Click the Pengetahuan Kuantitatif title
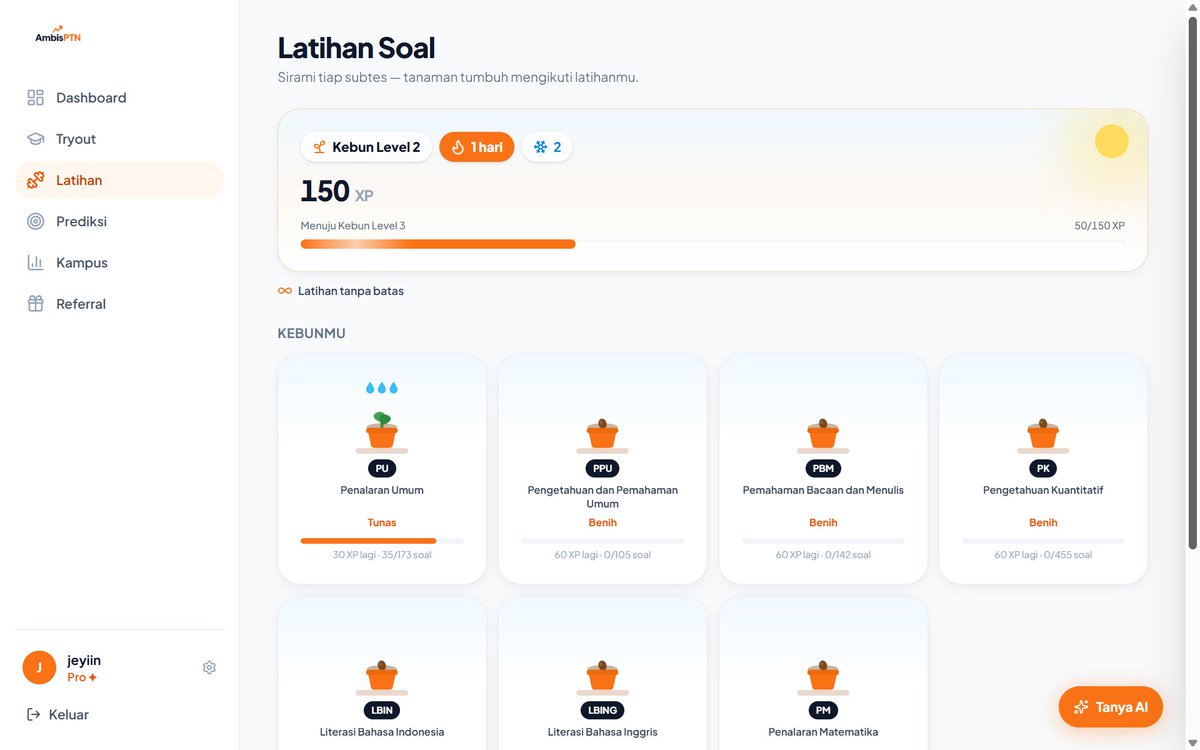Viewport: 1200px width, 750px height. tap(1043, 490)
